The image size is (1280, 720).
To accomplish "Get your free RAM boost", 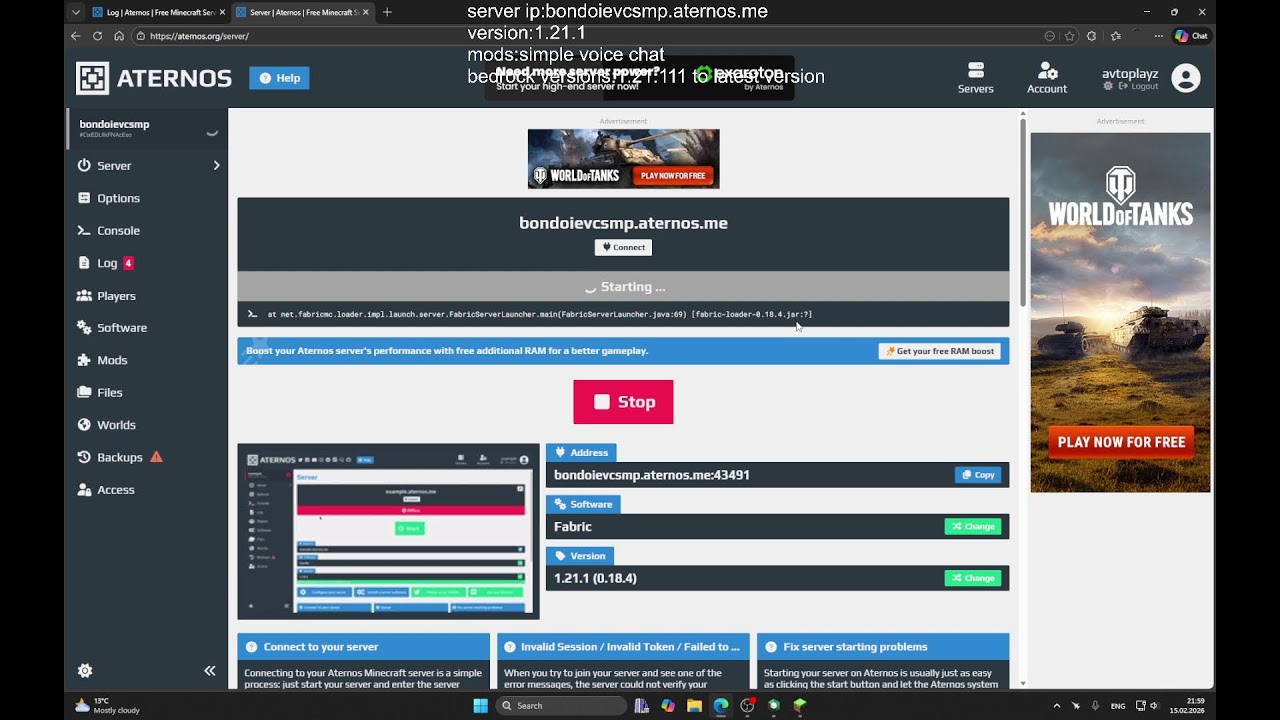I will [x=940, y=351].
